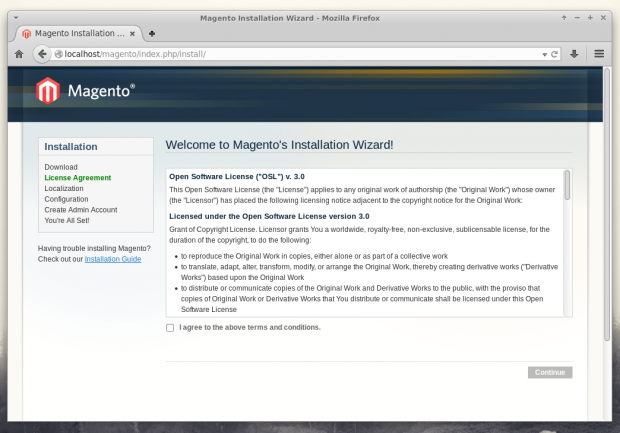Click 'Welcome to Magento's Installation Wizard!' heading

(x=279, y=145)
